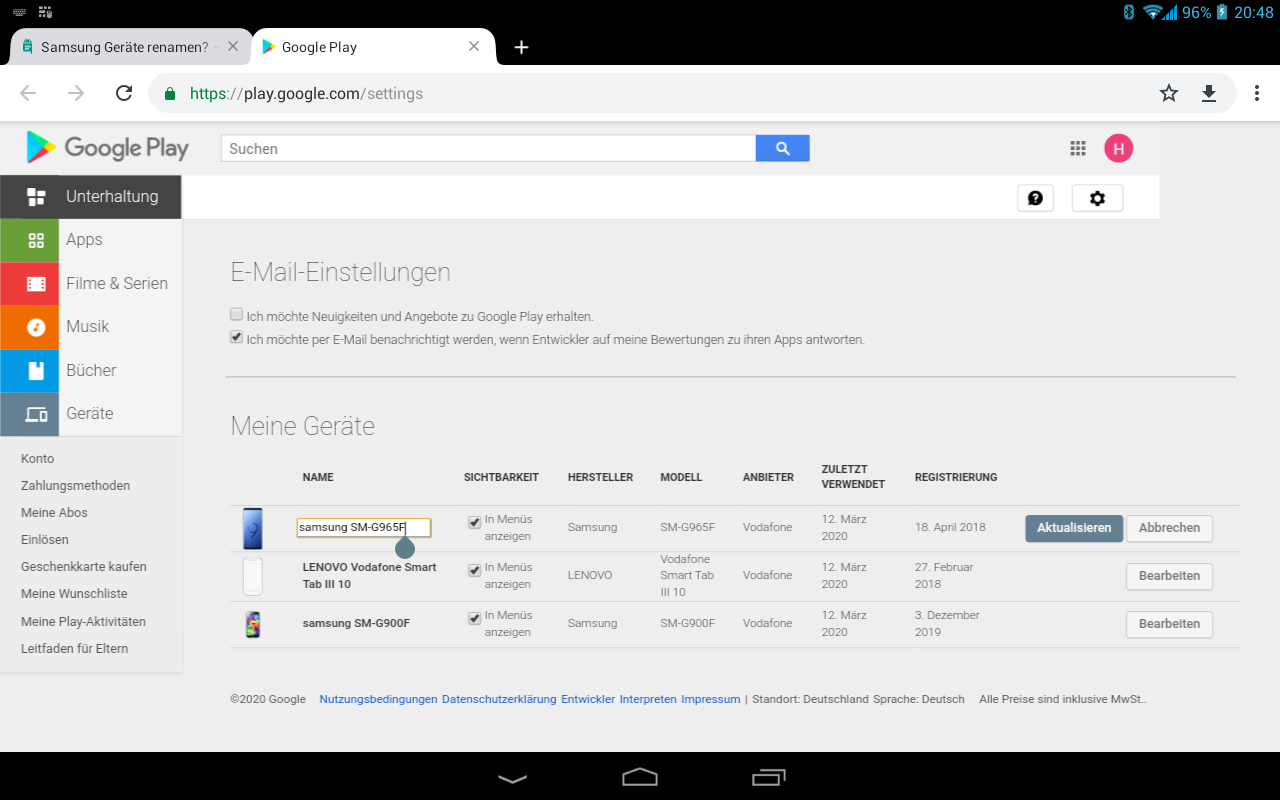Click the Suchen search field

[488, 148]
